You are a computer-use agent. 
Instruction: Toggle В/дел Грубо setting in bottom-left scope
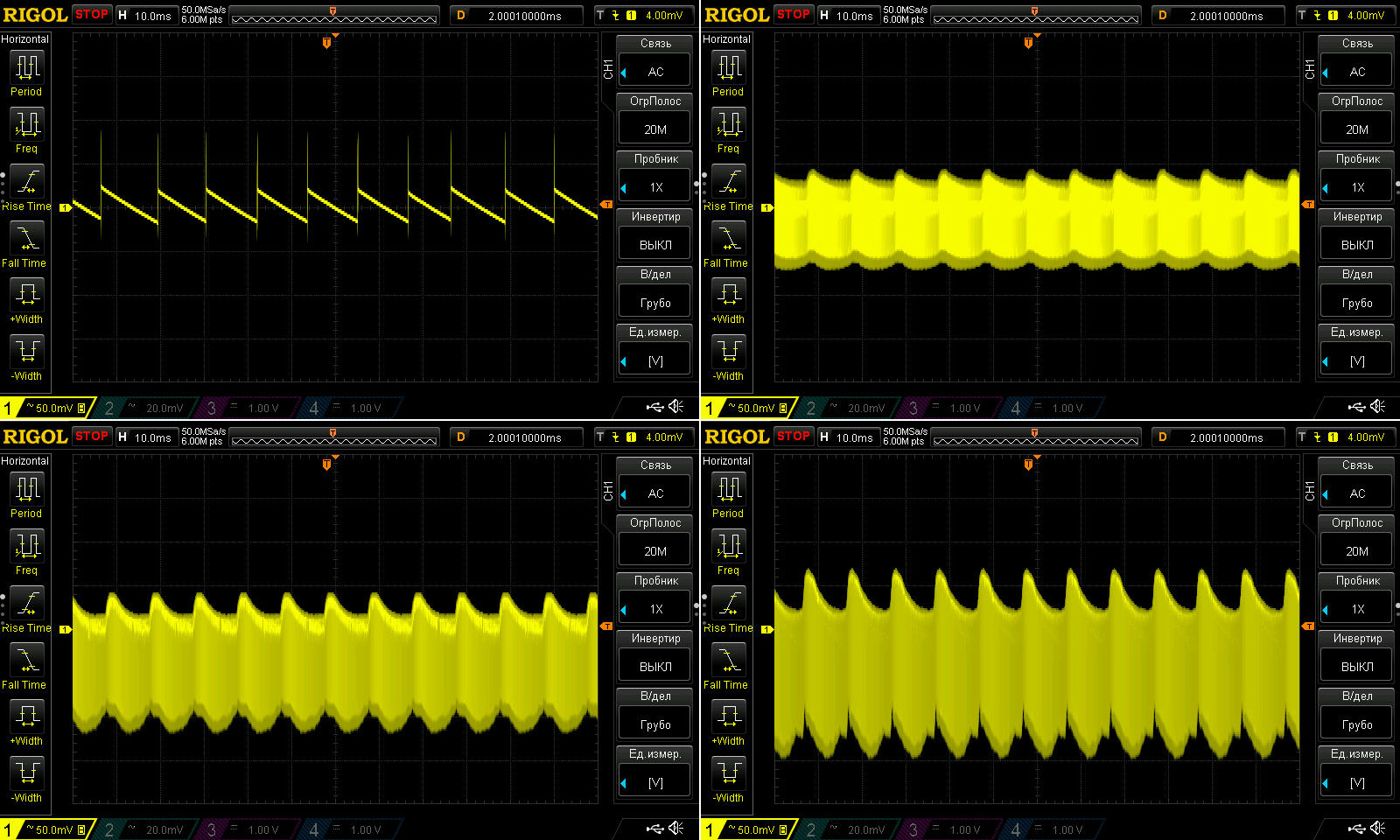[655, 724]
